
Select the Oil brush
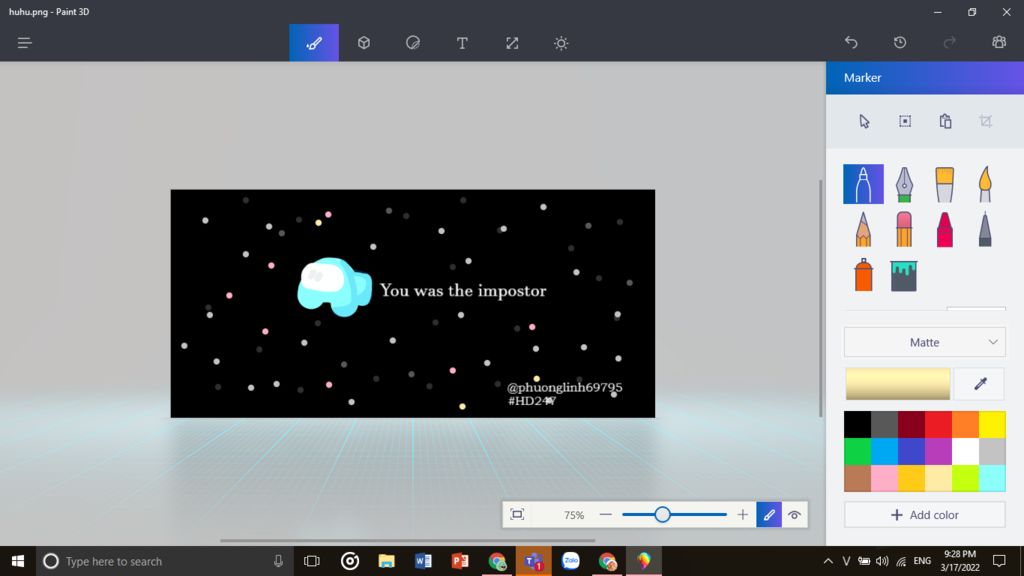pyautogui.click(x=944, y=184)
